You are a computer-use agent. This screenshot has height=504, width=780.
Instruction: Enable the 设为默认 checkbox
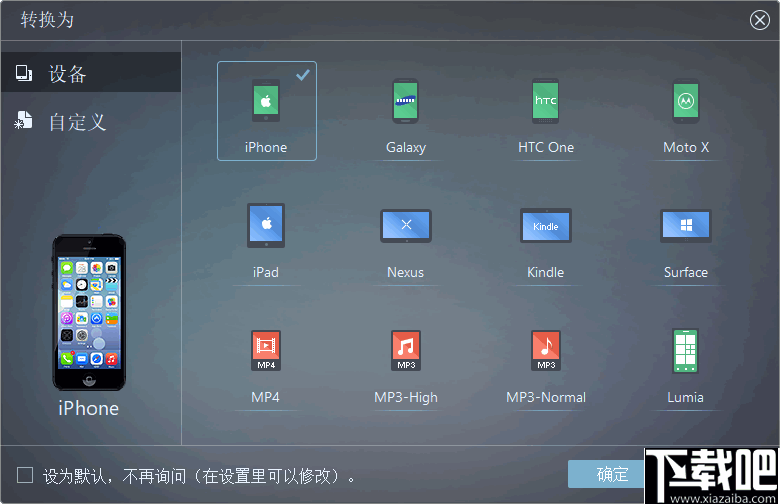25,475
